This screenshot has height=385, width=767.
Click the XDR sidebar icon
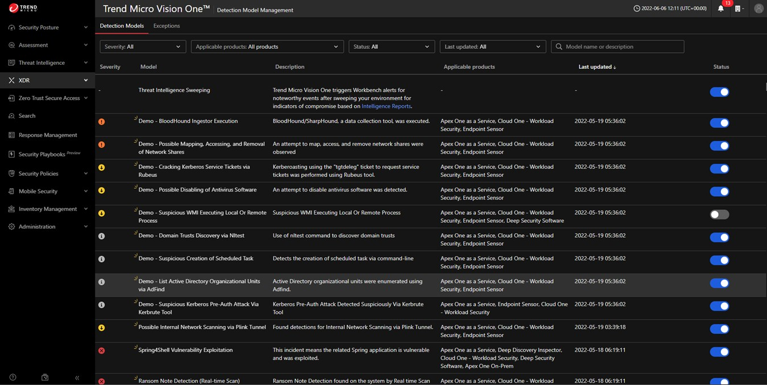click(11, 80)
